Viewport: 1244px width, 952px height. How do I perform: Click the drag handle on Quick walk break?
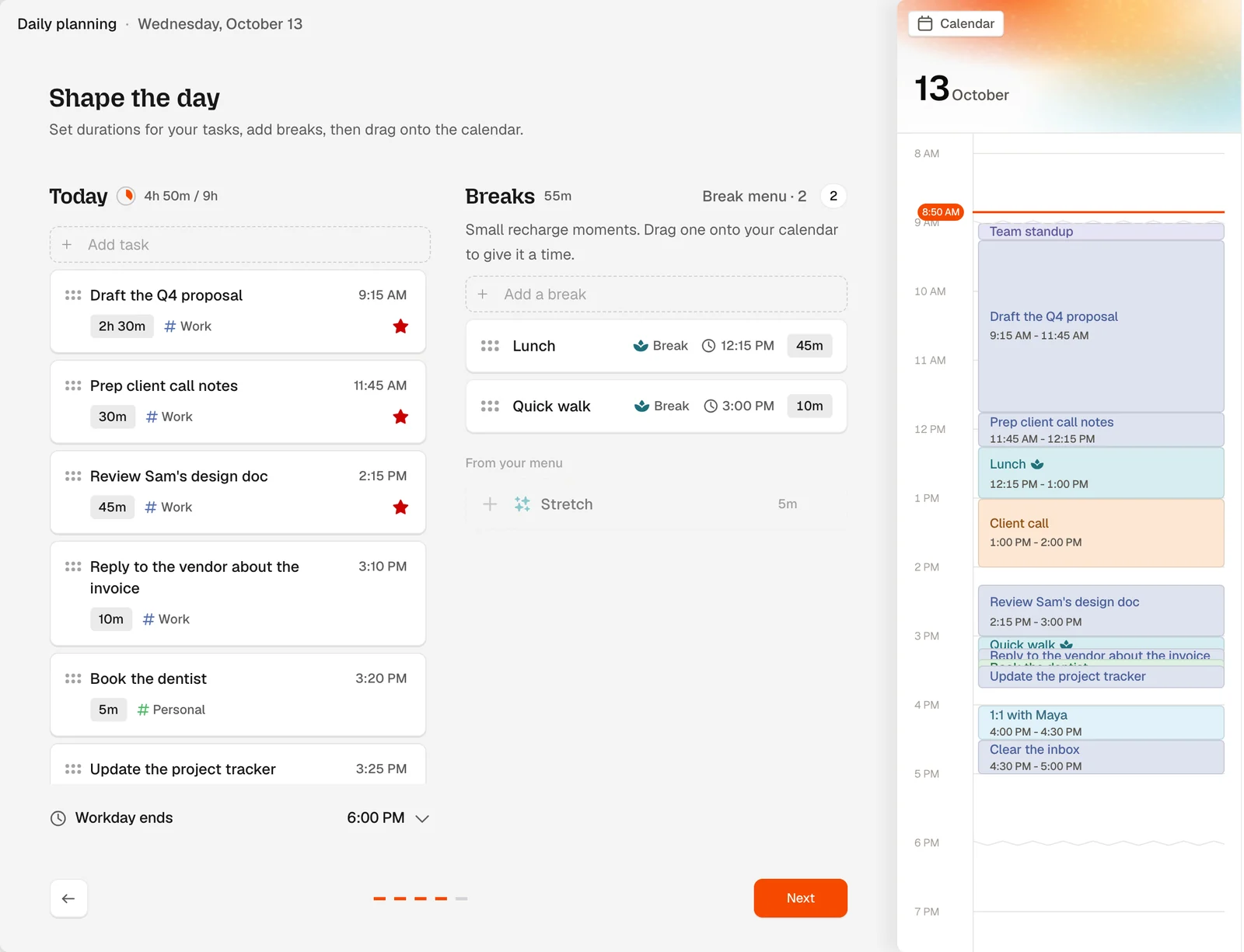click(490, 406)
